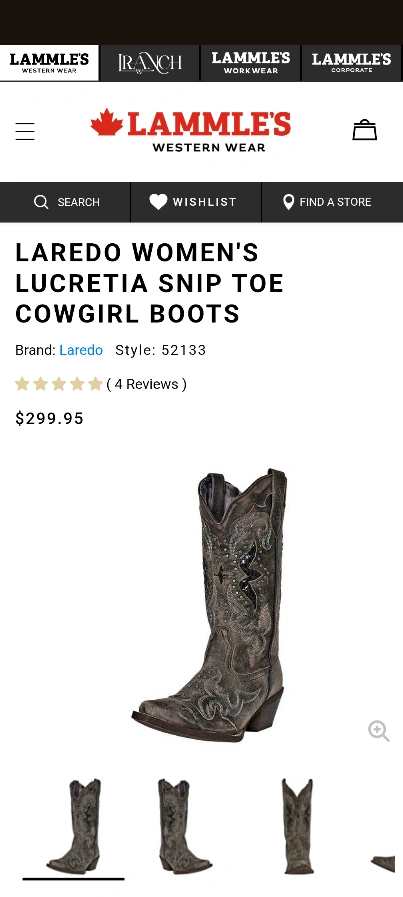
Task: Open the 4 Reviews link
Action: (x=147, y=384)
